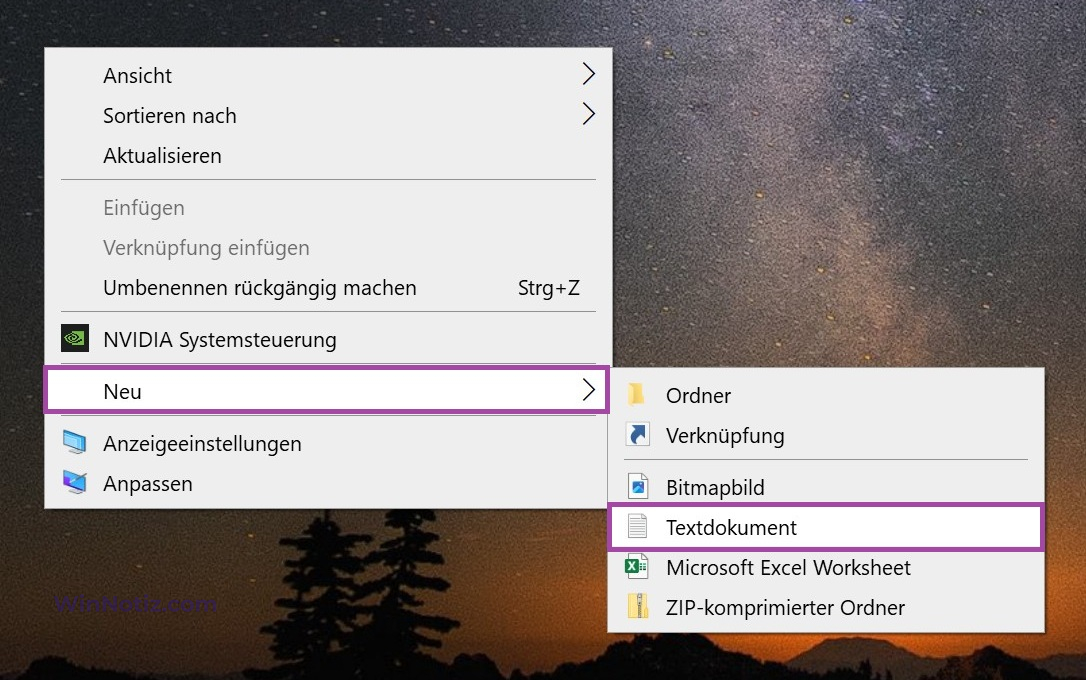Screen dimensions: 1086x680
Task: Click the Textdokument page icon
Action: 637,527
